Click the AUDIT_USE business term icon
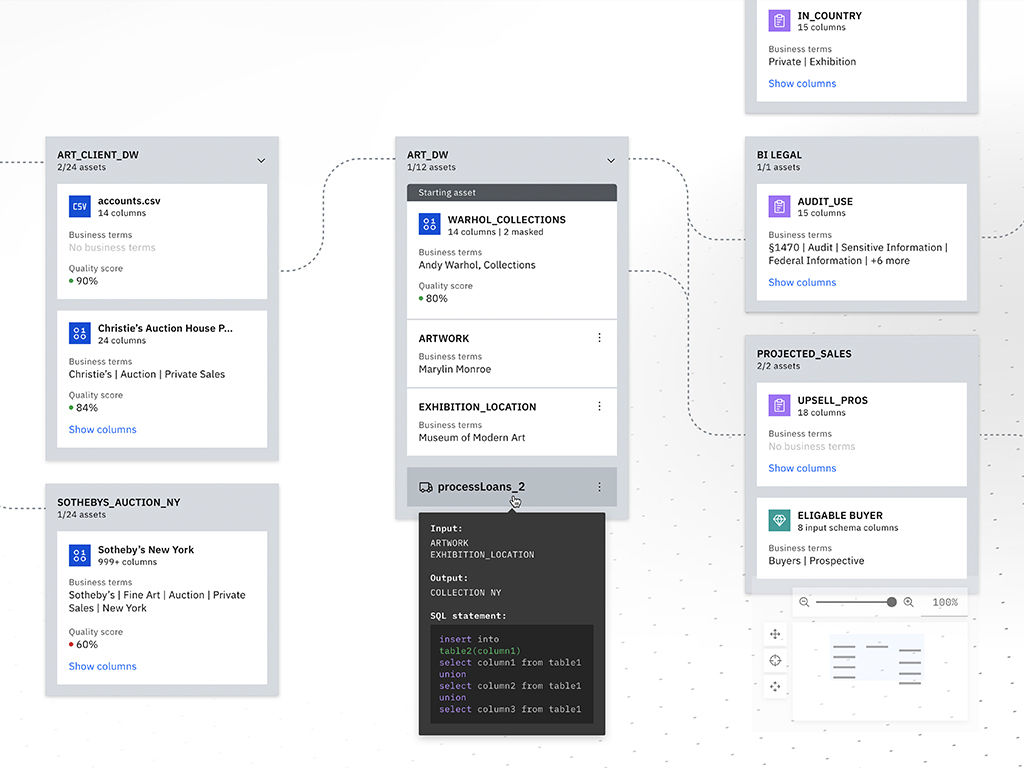This screenshot has width=1024, height=768. tap(779, 204)
